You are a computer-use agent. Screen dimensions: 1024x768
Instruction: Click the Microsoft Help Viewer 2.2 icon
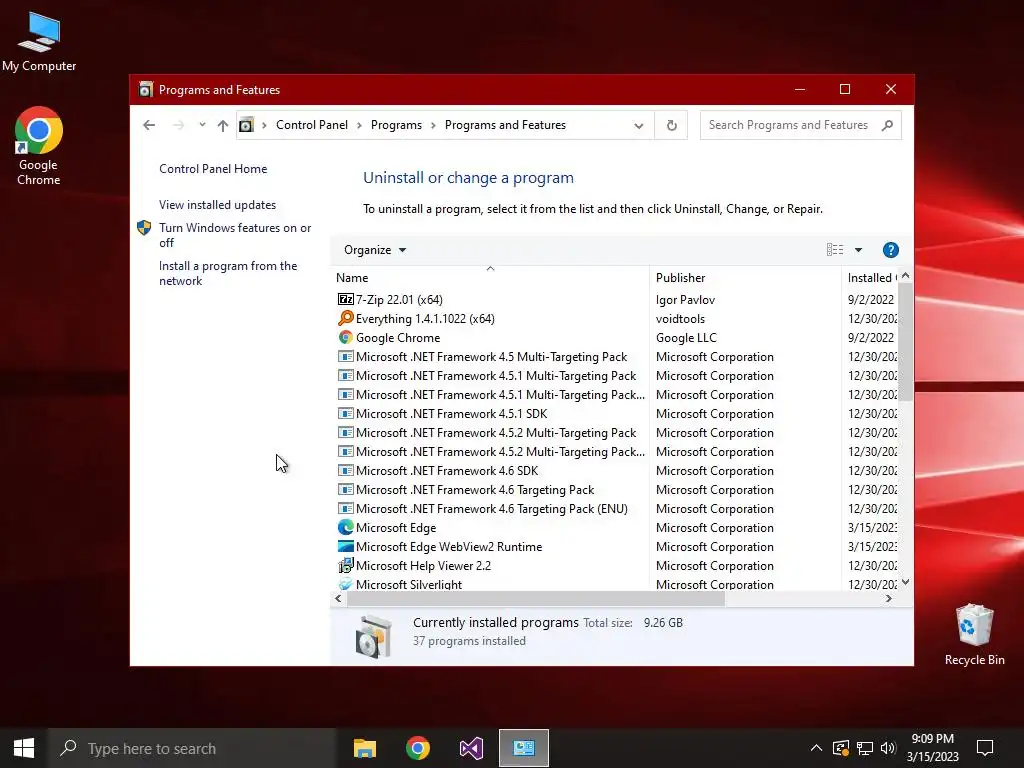click(x=345, y=566)
